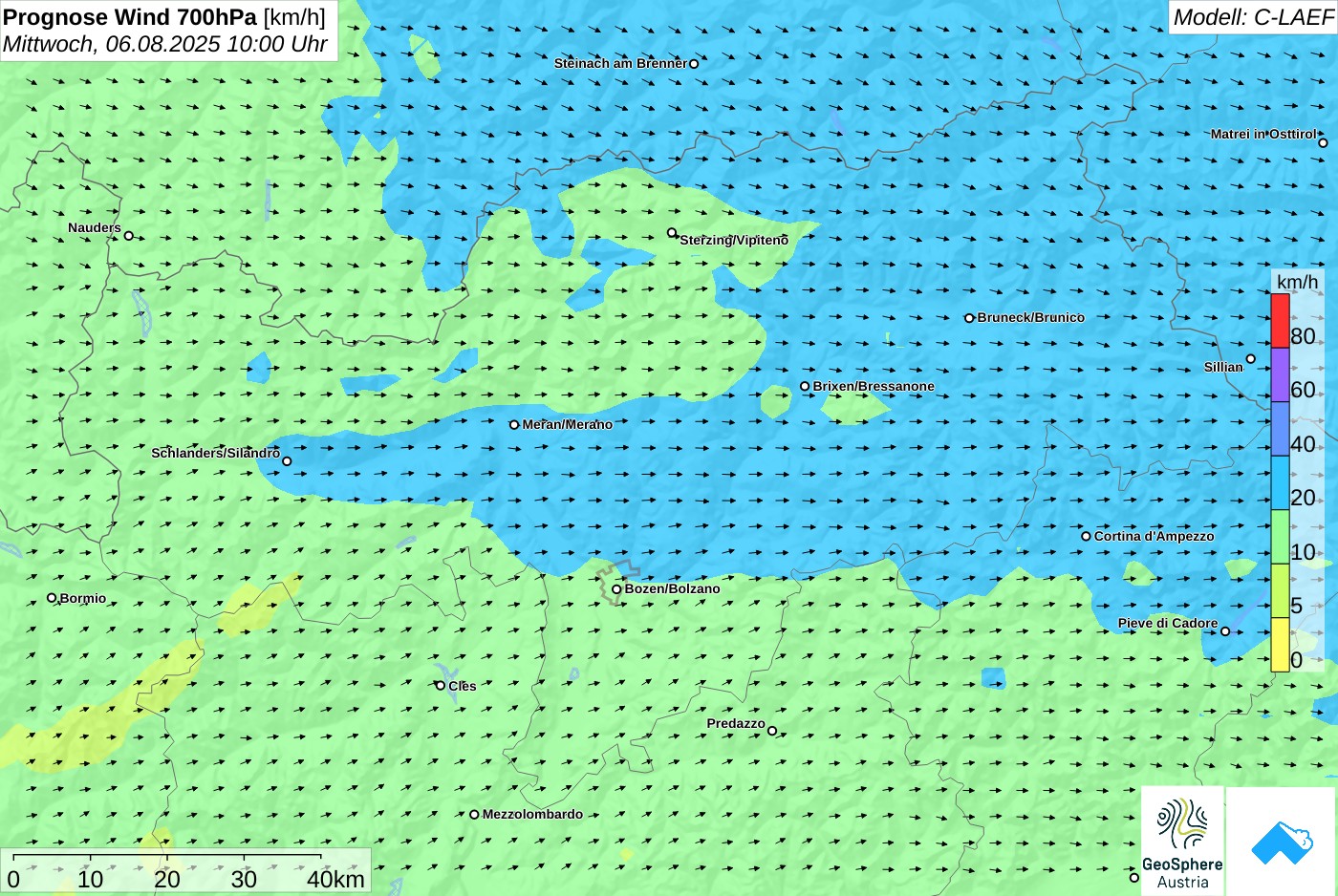Select the Brixen/Bressanone marker circle
Viewport: 1338px width, 896px height.
805,387
